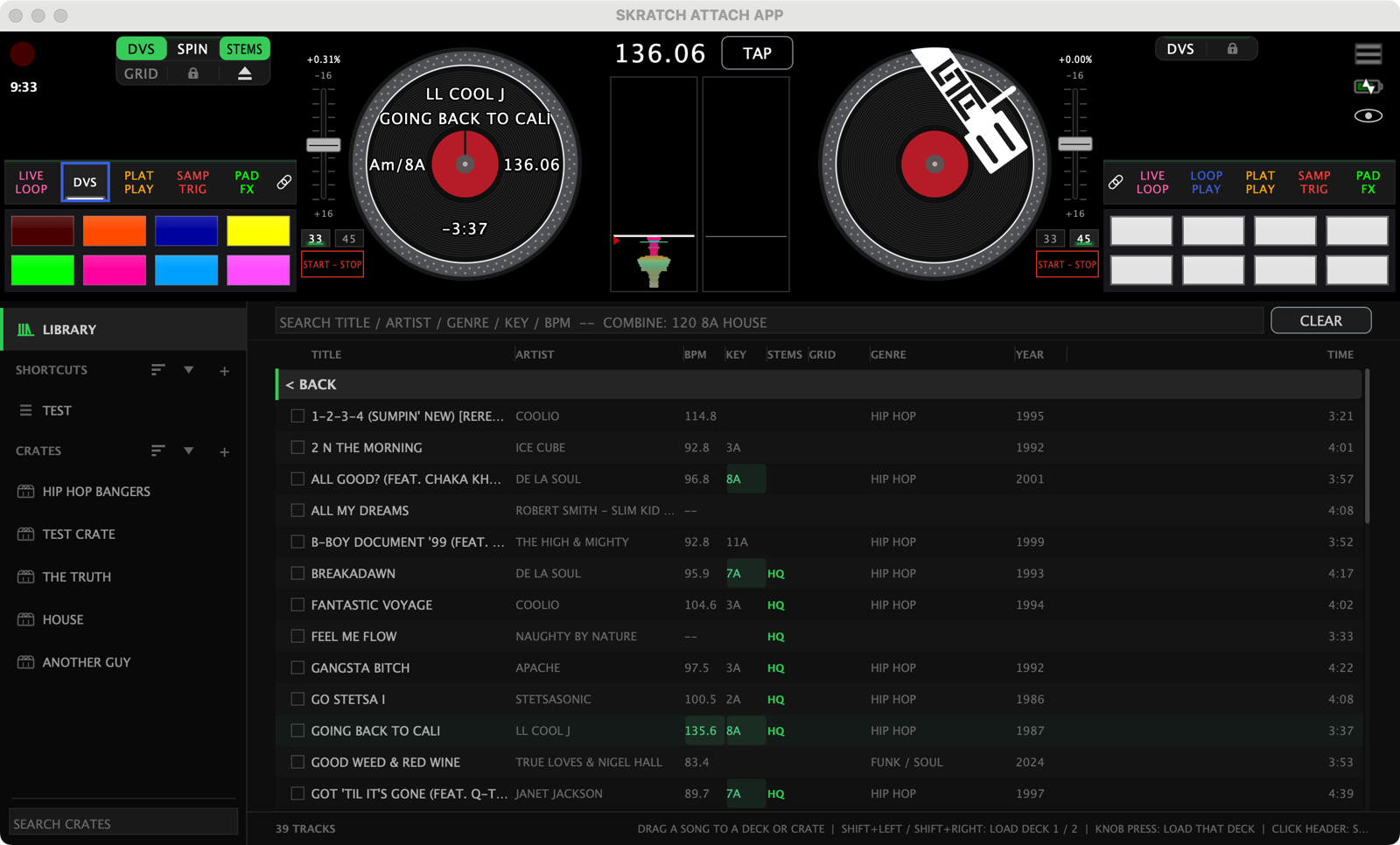1400x845 pixels.
Task: Go back with the BACK row
Action: (x=819, y=385)
